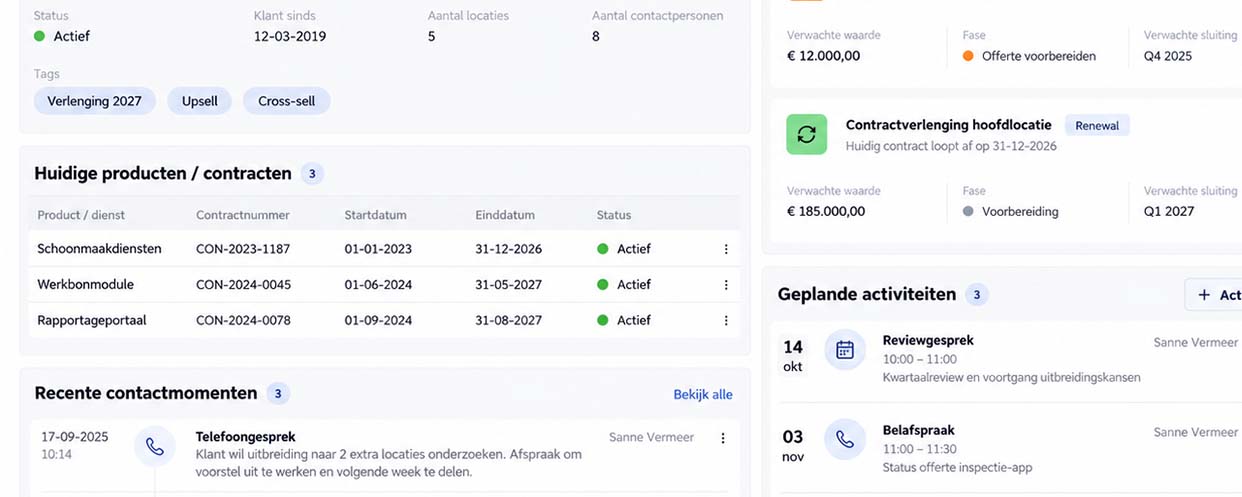This screenshot has width=1242, height=497.
Task: Sort by Startdatum column header
Action: coord(376,215)
